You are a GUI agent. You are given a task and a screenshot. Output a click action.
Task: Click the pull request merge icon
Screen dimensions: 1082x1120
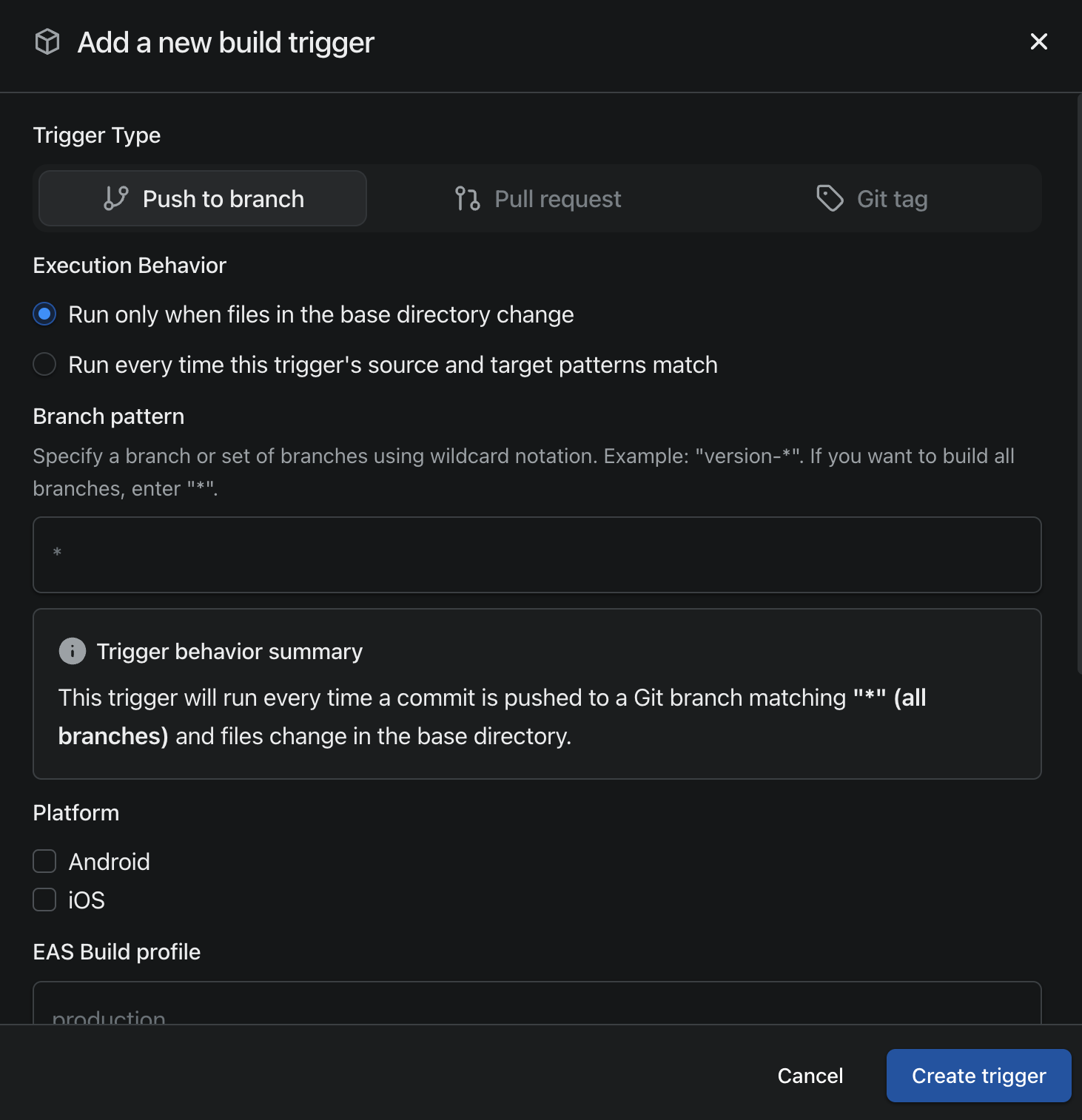[x=467, y=198]
